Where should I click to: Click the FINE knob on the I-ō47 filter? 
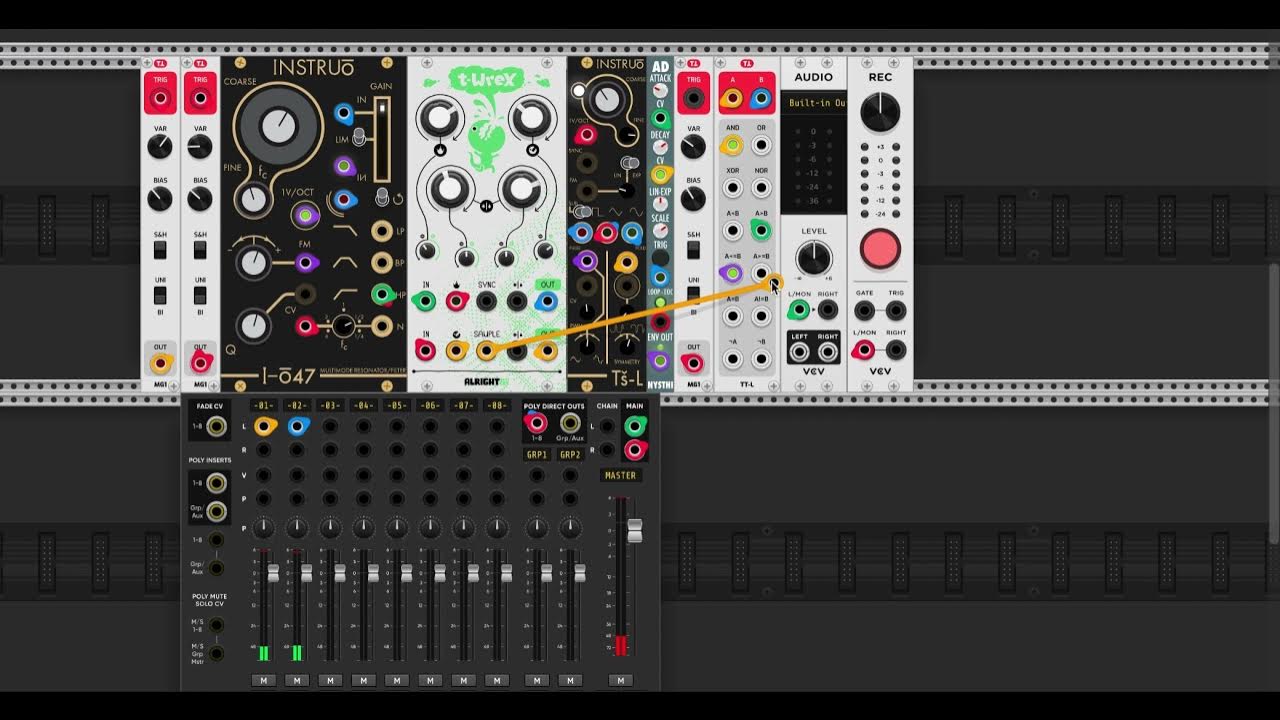254,201
